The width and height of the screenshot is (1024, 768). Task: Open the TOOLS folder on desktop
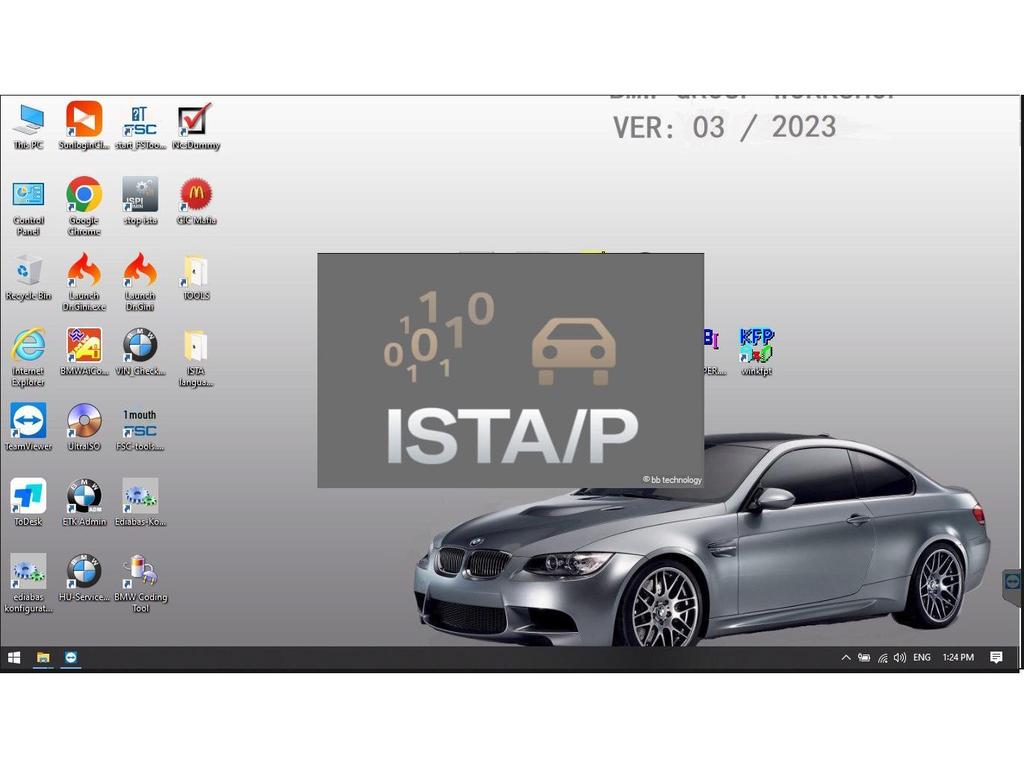[x=195, y=271]
